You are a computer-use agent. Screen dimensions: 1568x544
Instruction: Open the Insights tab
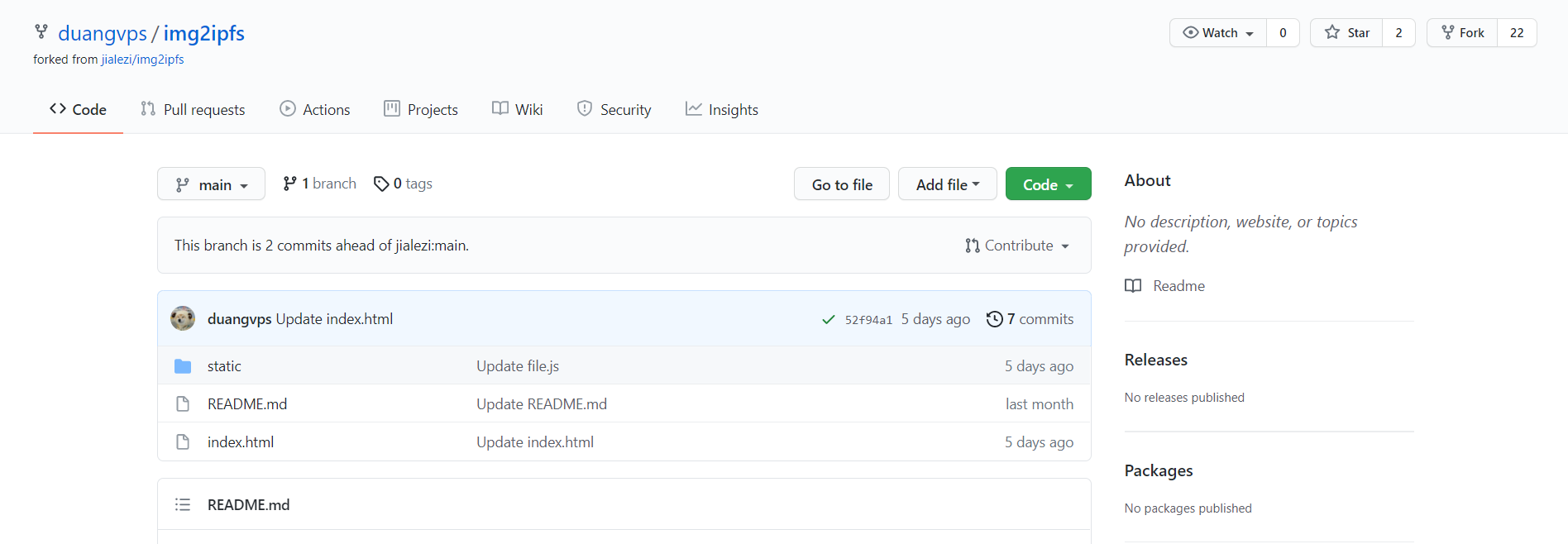click(722, 110)
